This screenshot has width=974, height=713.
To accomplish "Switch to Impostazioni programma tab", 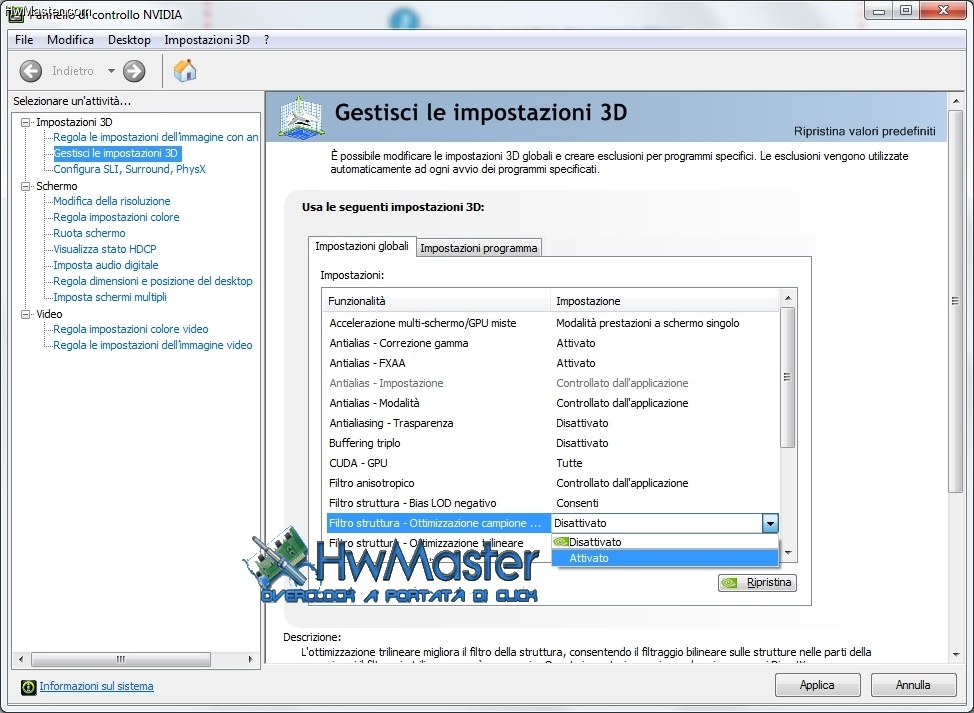I will pyautogui.click(x=478, y=248).
